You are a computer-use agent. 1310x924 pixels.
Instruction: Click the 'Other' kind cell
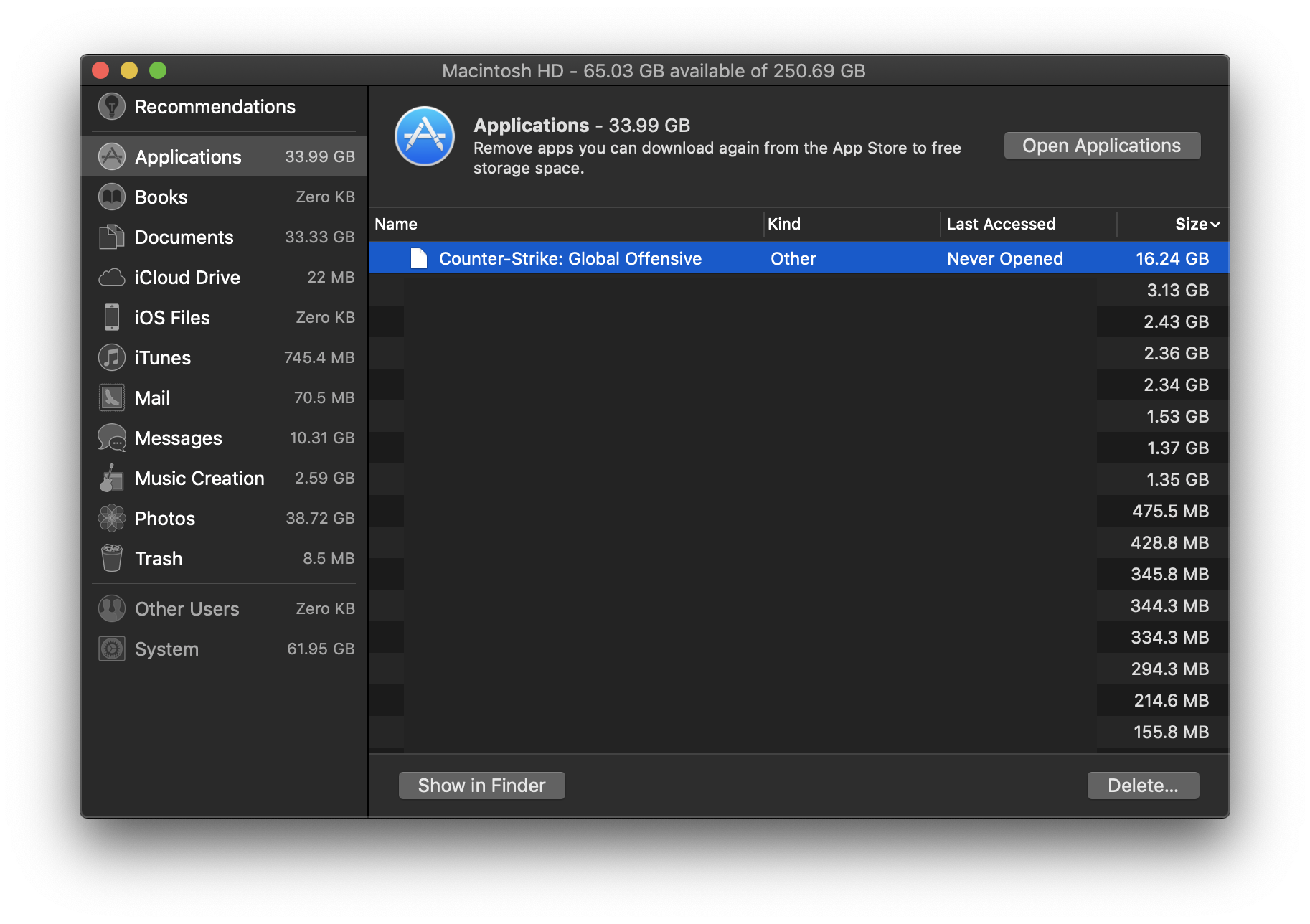point(793,258)
